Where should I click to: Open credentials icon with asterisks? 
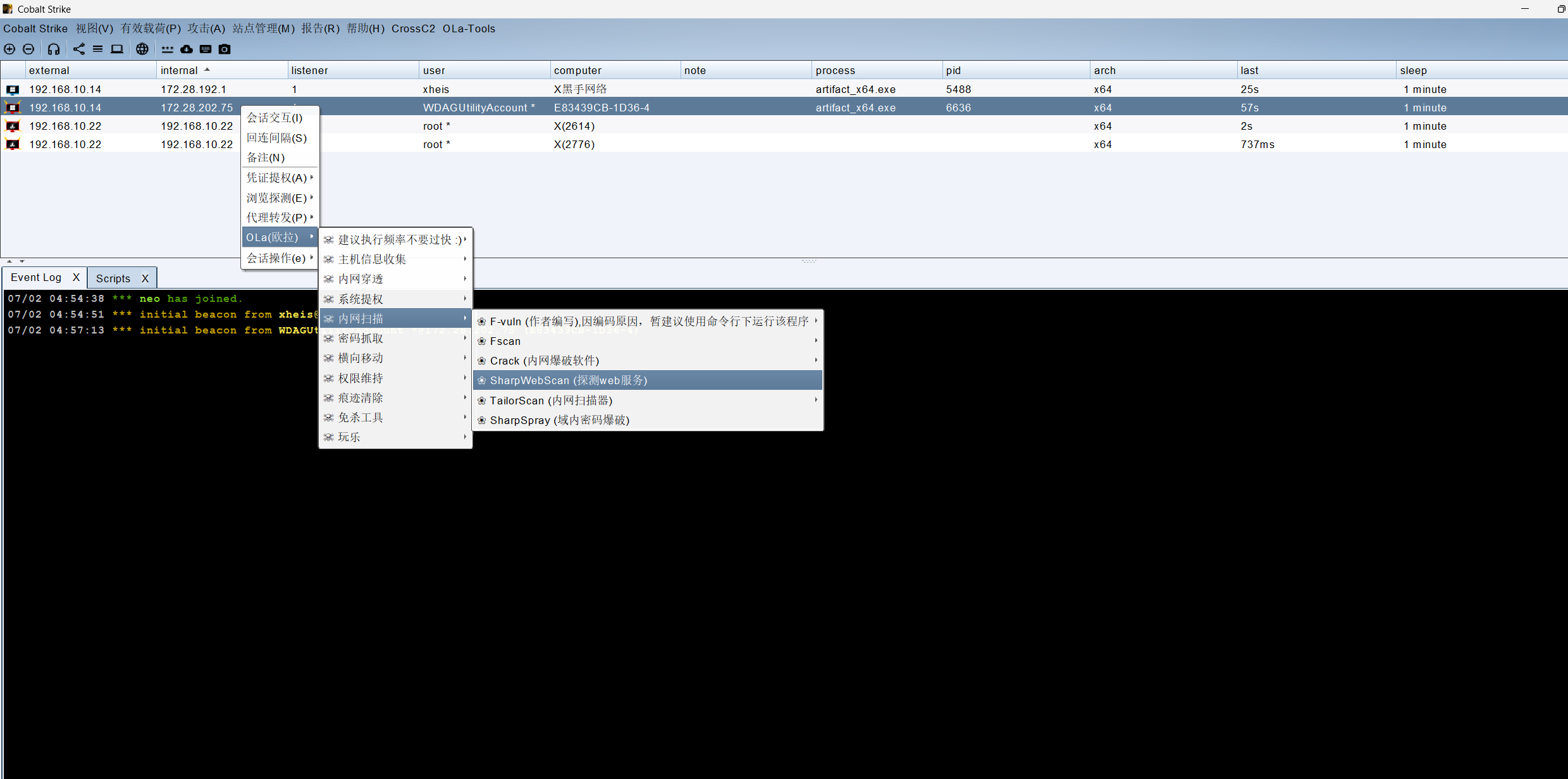click(168, 49)
